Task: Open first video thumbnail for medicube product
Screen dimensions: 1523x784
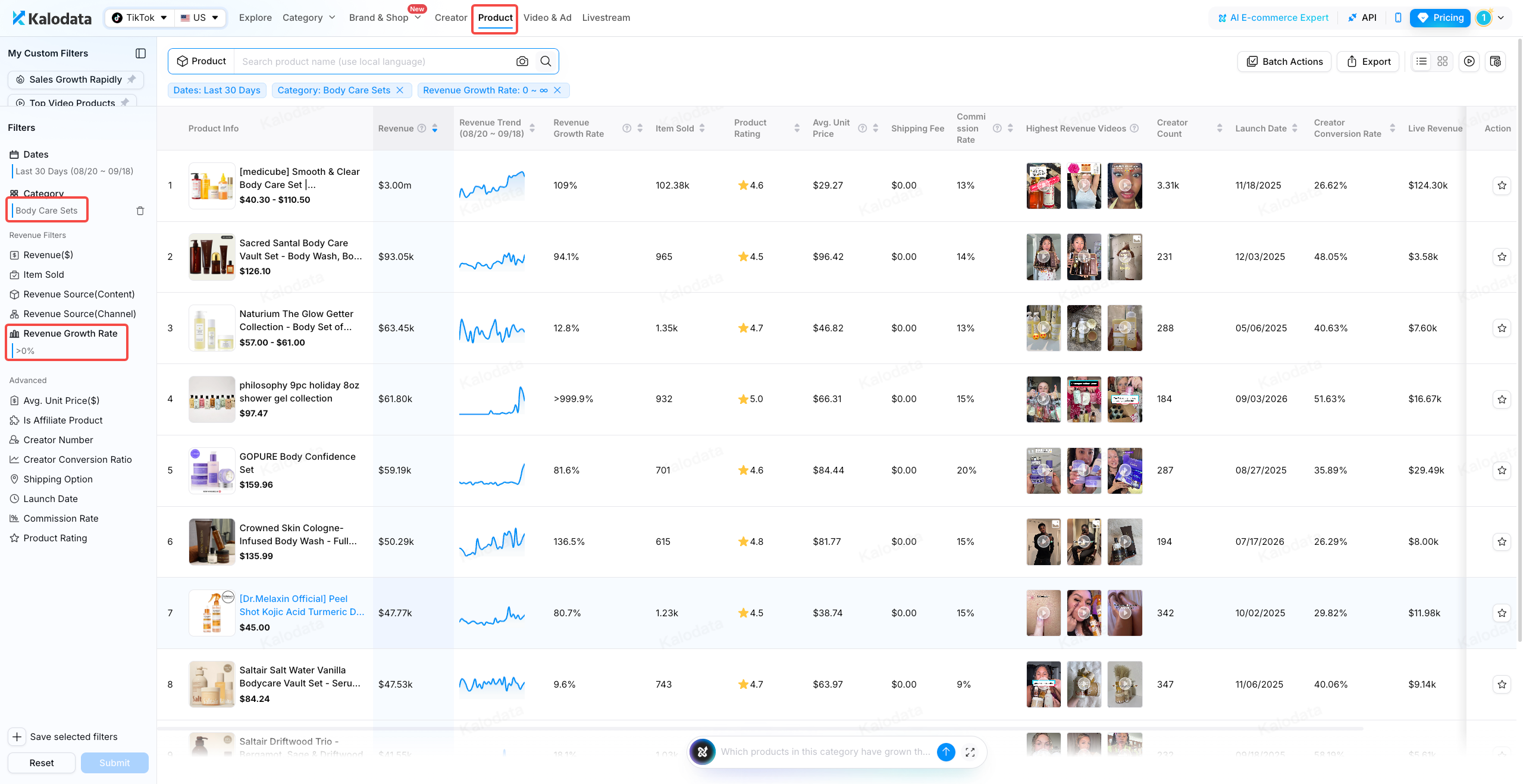Action: pyautogui.click(x=1043, y=186)
